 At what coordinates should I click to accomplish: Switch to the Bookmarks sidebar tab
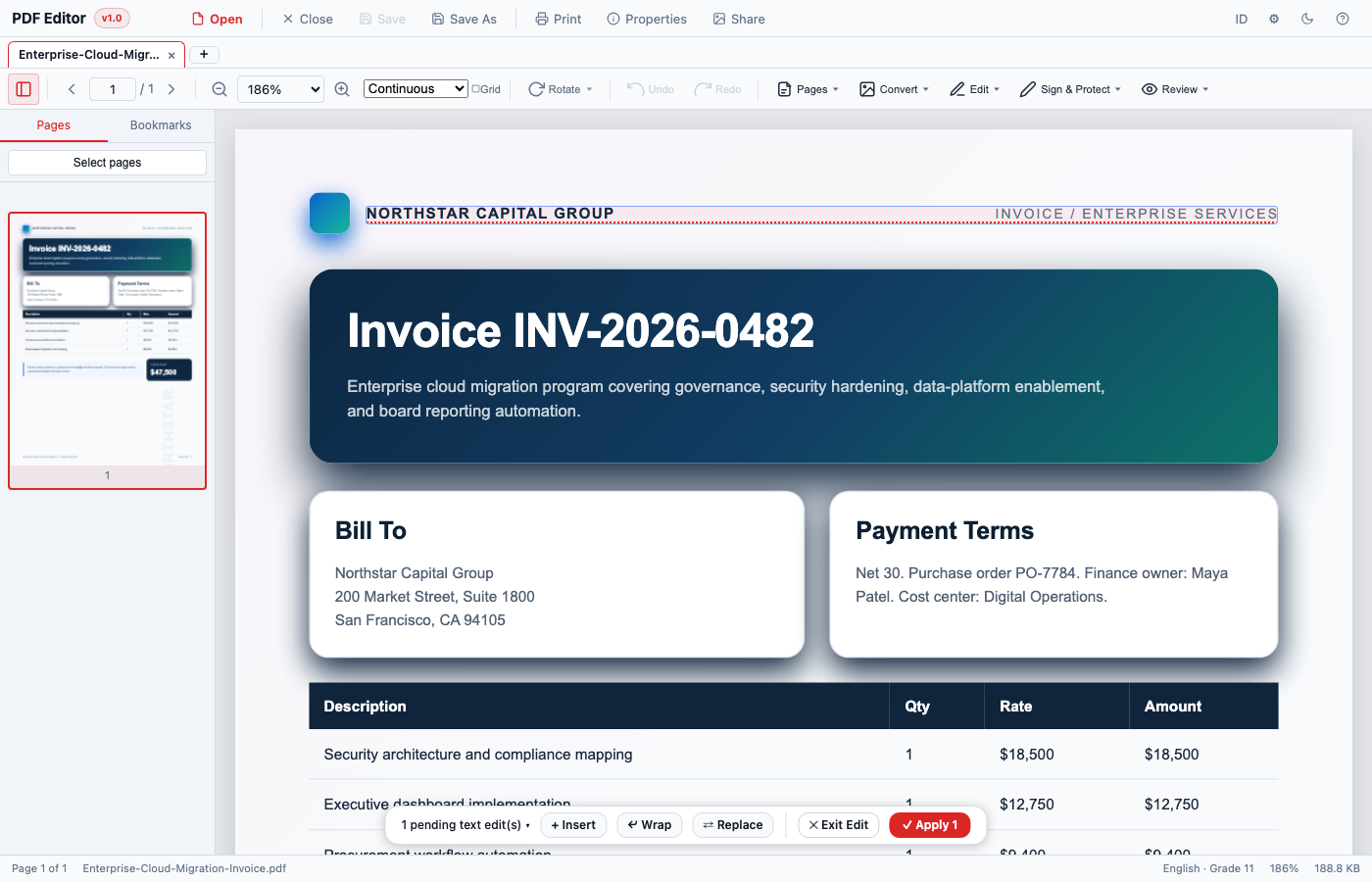point(161,125)
